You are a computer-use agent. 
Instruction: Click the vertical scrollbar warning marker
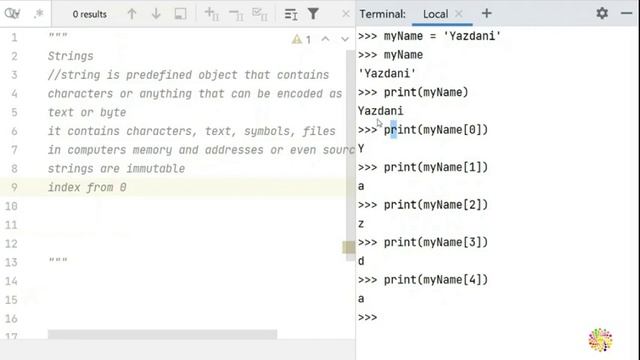click(348, 247)
